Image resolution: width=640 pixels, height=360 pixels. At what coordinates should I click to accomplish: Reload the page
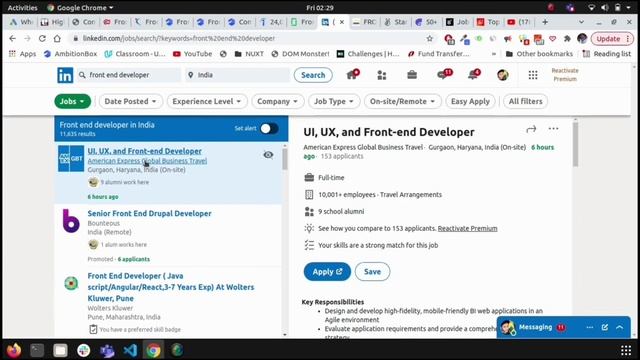(x=42, y=38)
